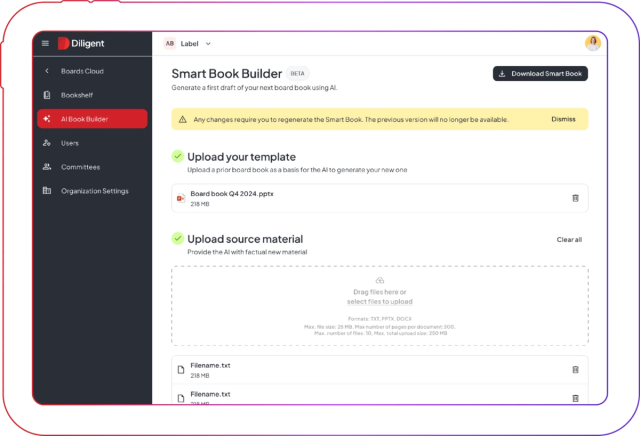Click the PowerPoint file icon

point(180,198)
